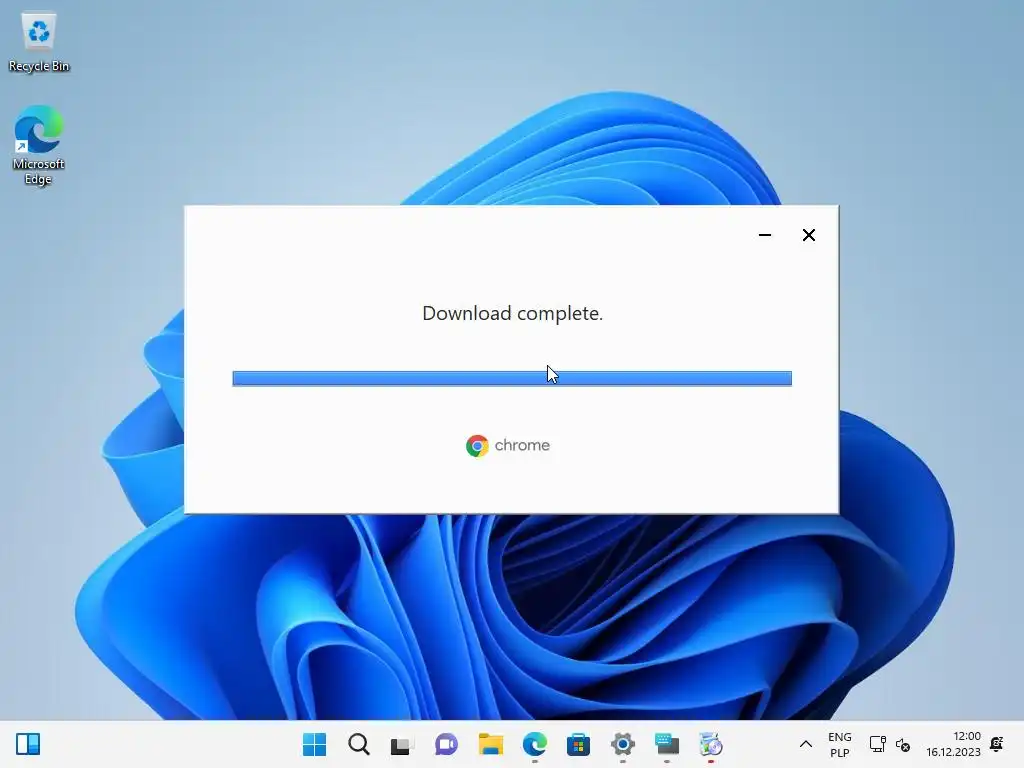The image size is (1024, 768).
Task: Open the Widgets panel from taskbar
Action: coord(28,744)
